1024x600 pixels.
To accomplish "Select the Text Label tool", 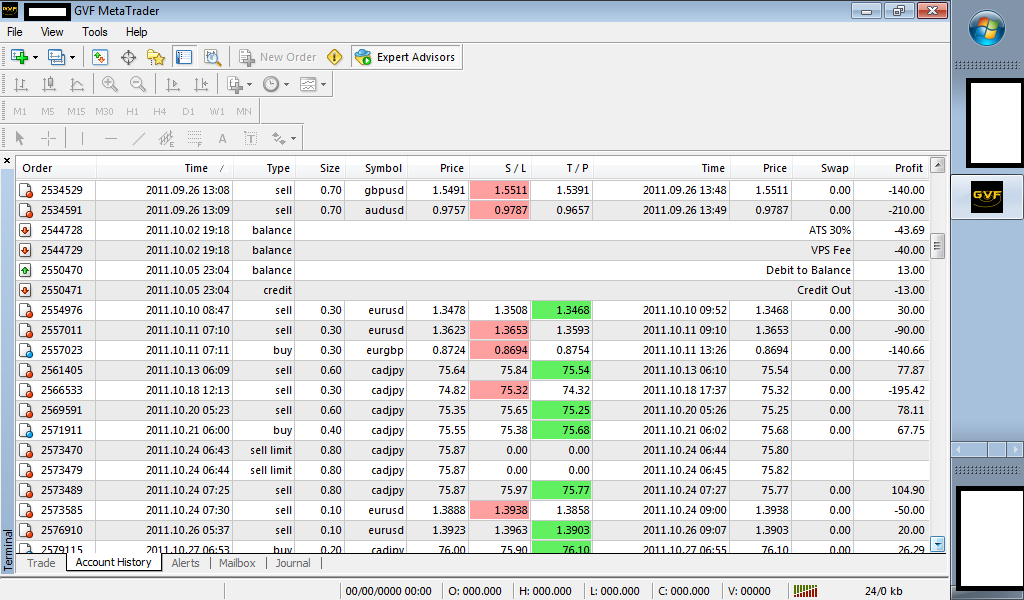I will tap(250, 138).
